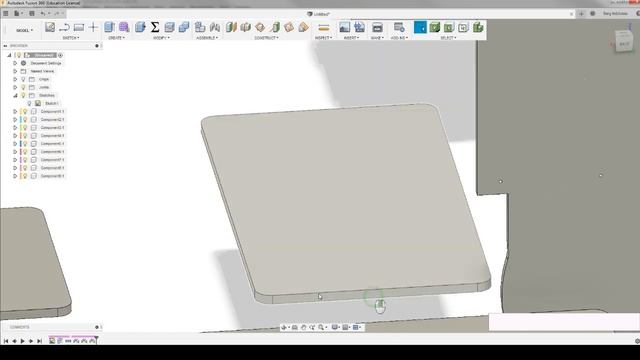Click the Save icon in the top bar
Image resolution: width=640 pixels, height=360 pixels.
(x=32, y=13)
